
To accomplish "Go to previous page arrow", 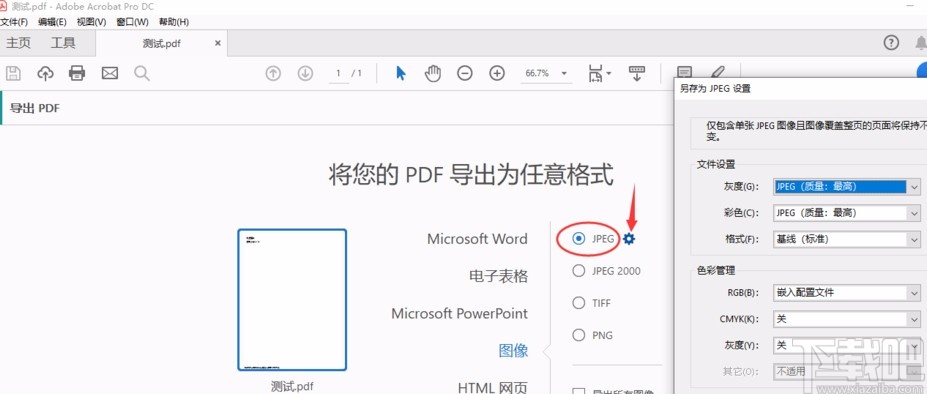I will coord(273,73).
